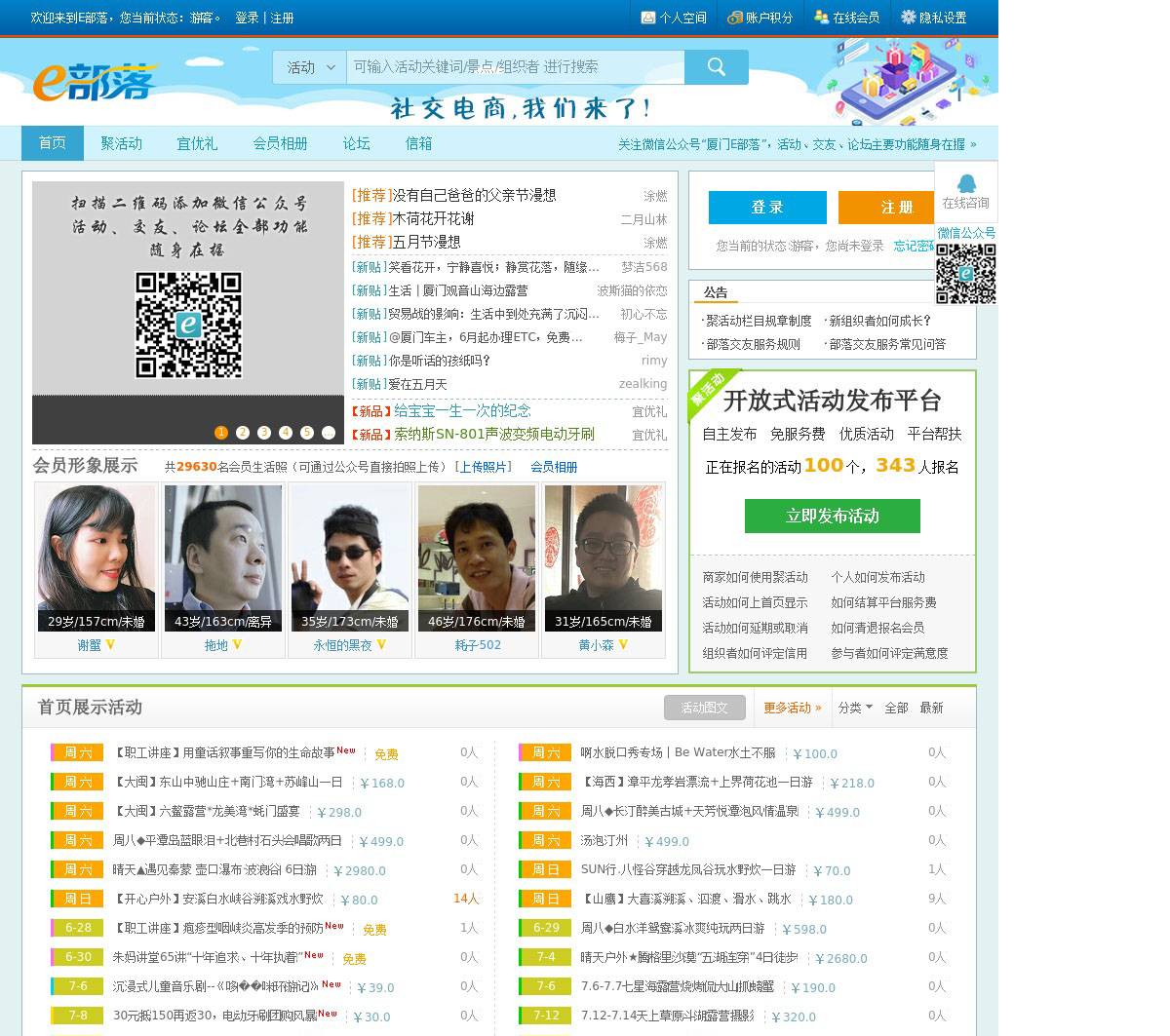Expand the 活动 search type dropdown

tap(310, 67)
